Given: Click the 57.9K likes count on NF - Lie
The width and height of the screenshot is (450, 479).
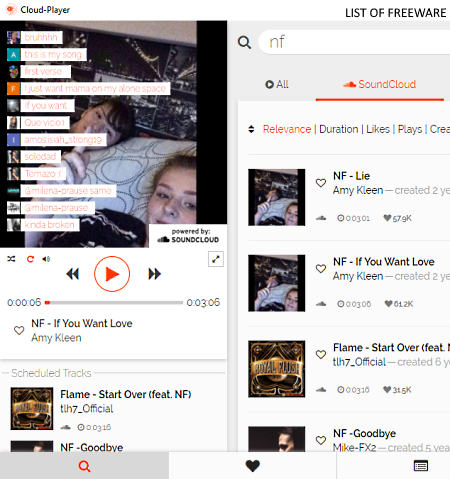Looking at the screenshot, I should pos(398,218).
